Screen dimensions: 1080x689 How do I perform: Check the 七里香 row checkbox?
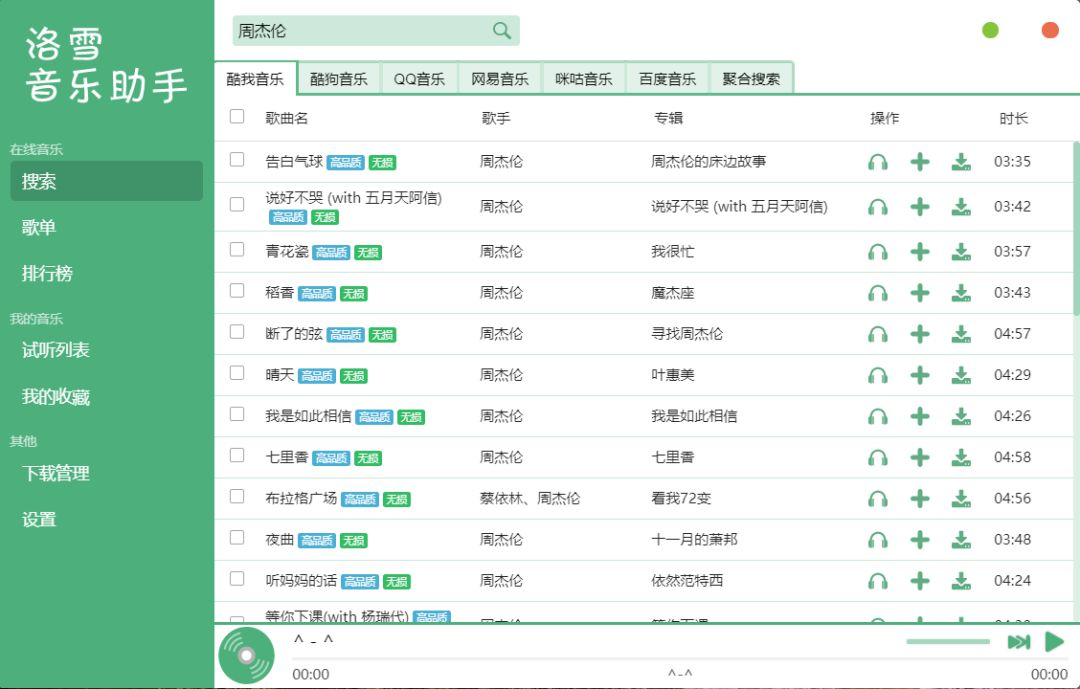coord(237,455)
